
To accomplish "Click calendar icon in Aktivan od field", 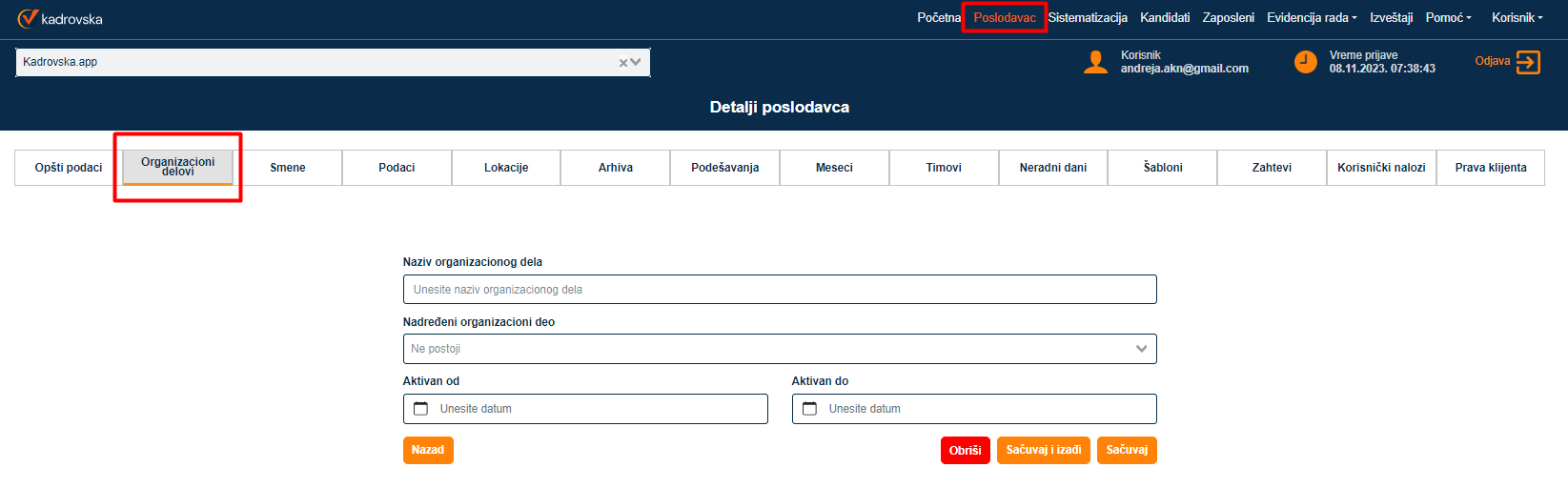I will click(x=420, y=409).
